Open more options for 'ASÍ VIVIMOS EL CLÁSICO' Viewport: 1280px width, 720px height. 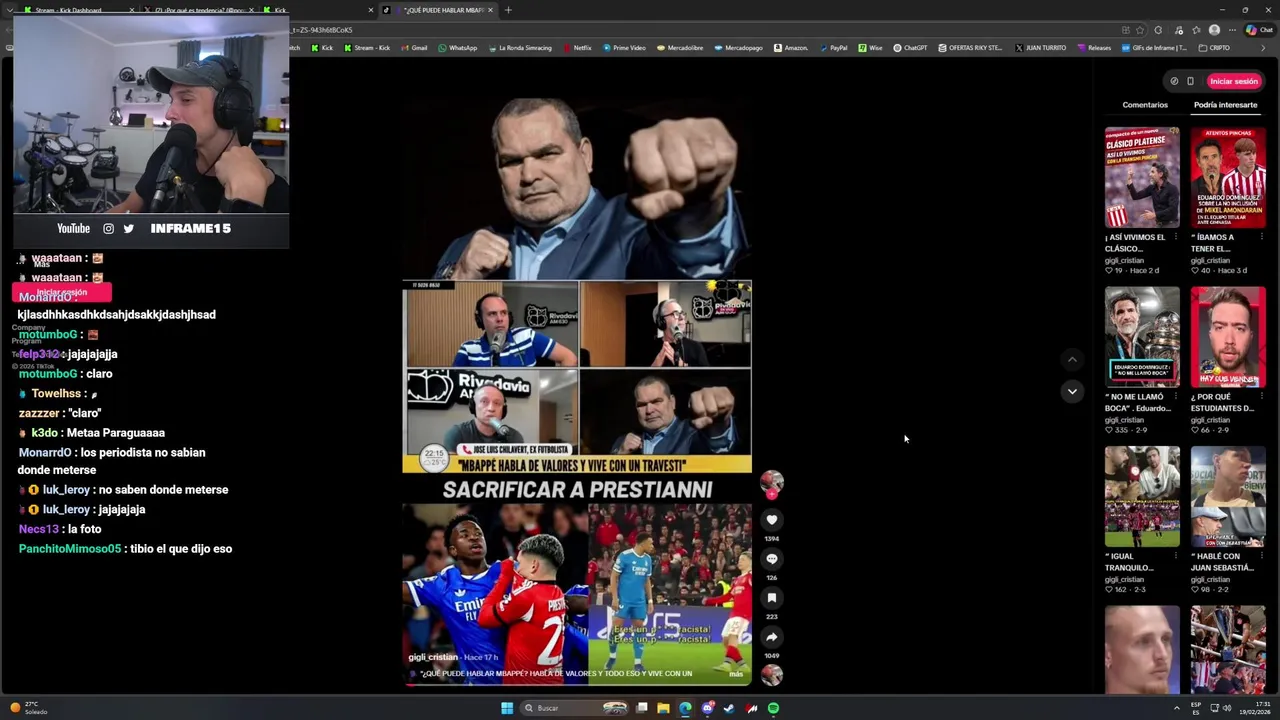[x=1176, y=237]
